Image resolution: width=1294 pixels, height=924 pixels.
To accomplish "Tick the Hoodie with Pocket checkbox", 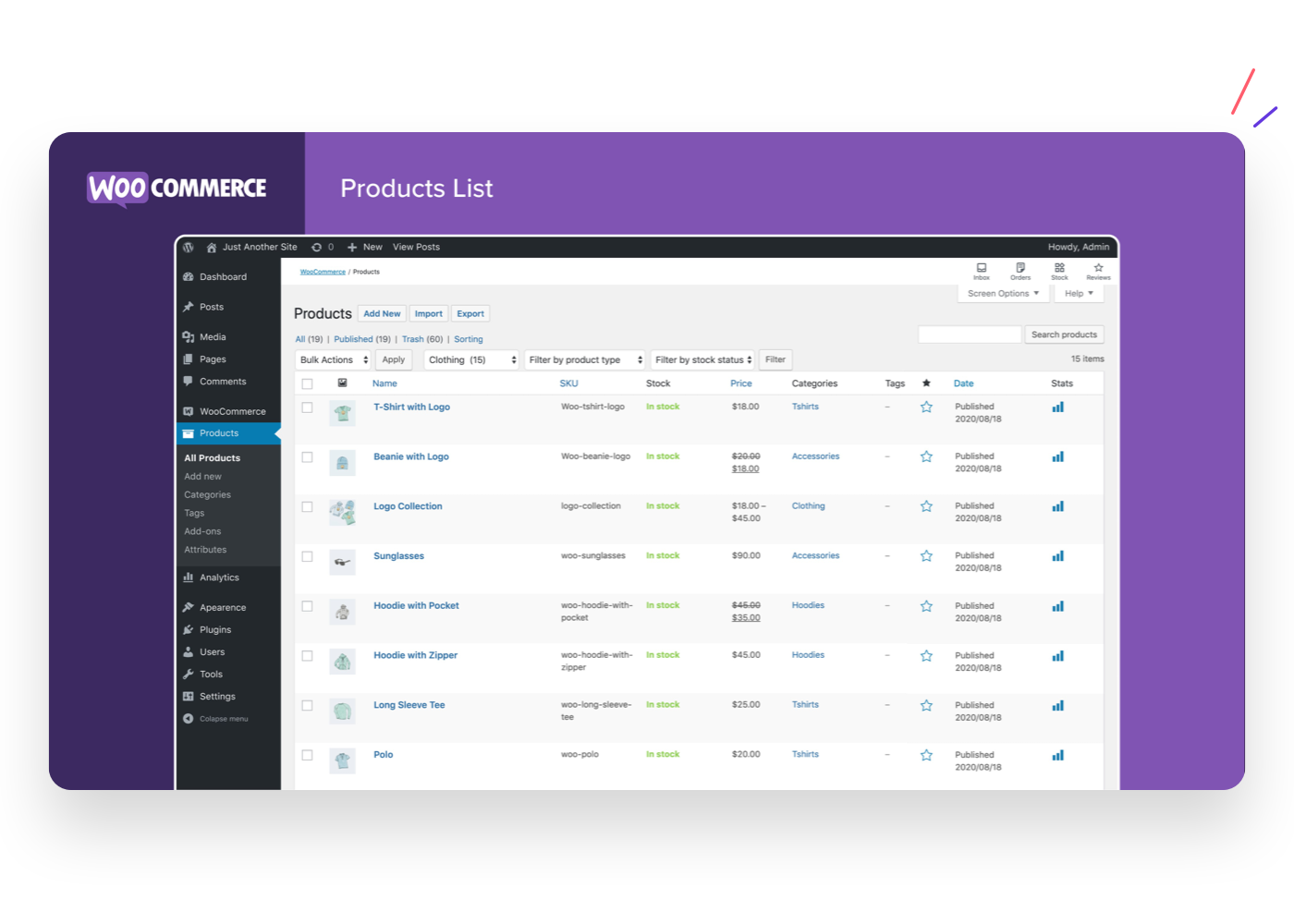I will click(x=308, y=608).
